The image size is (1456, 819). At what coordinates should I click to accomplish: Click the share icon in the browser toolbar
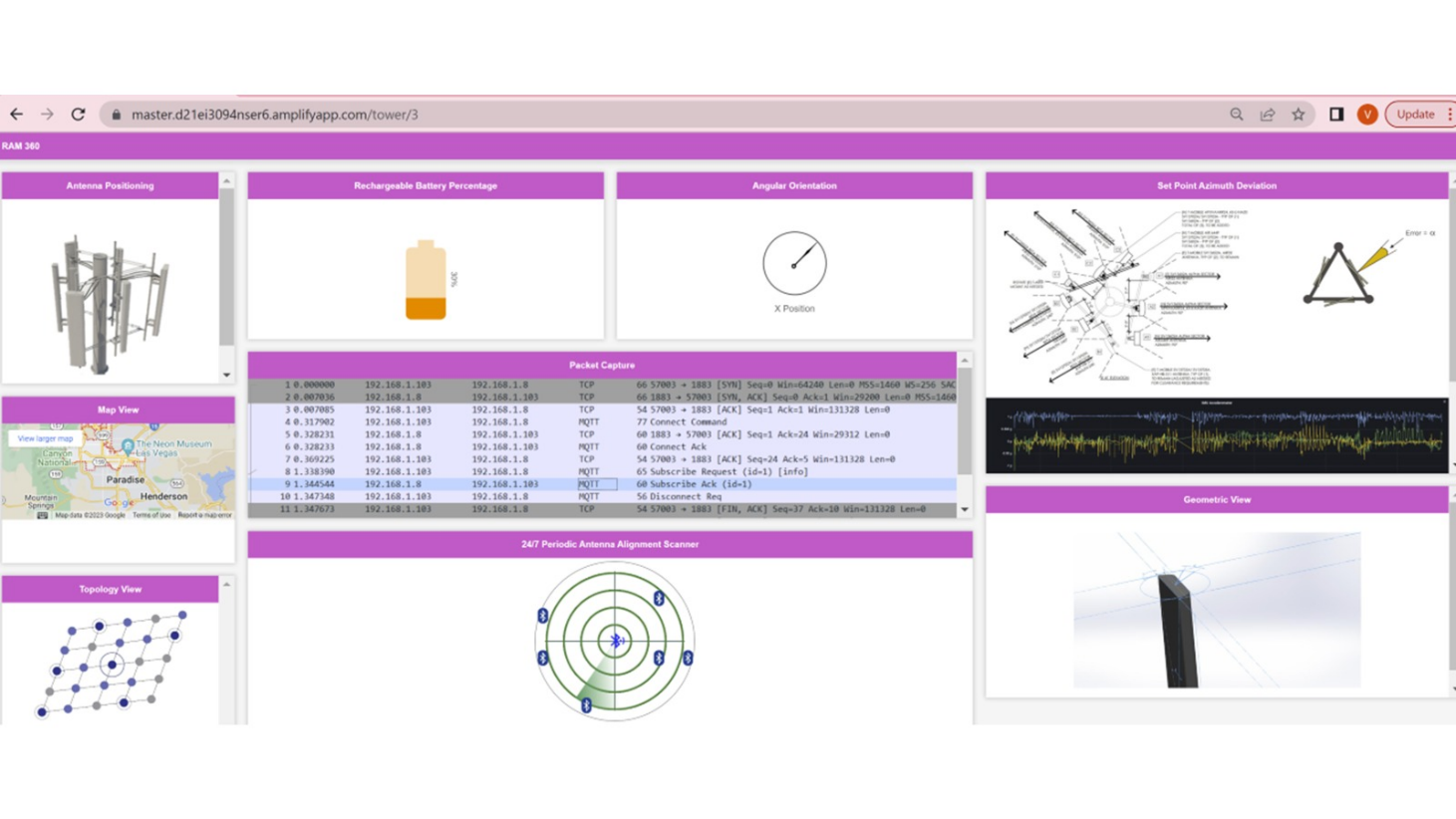pyautogui.click(x=1267, y=115)
